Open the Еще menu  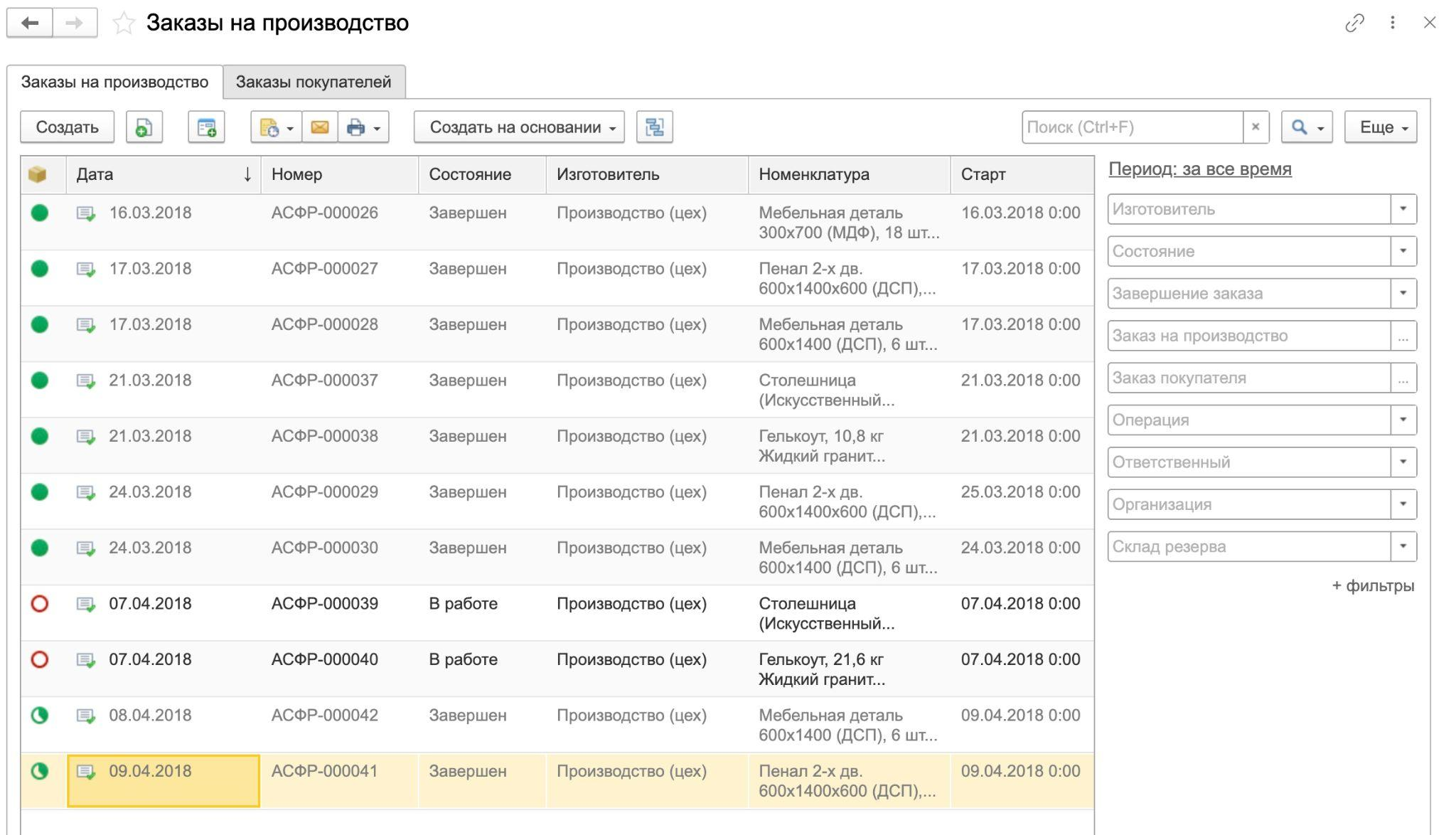point(1381,127)
